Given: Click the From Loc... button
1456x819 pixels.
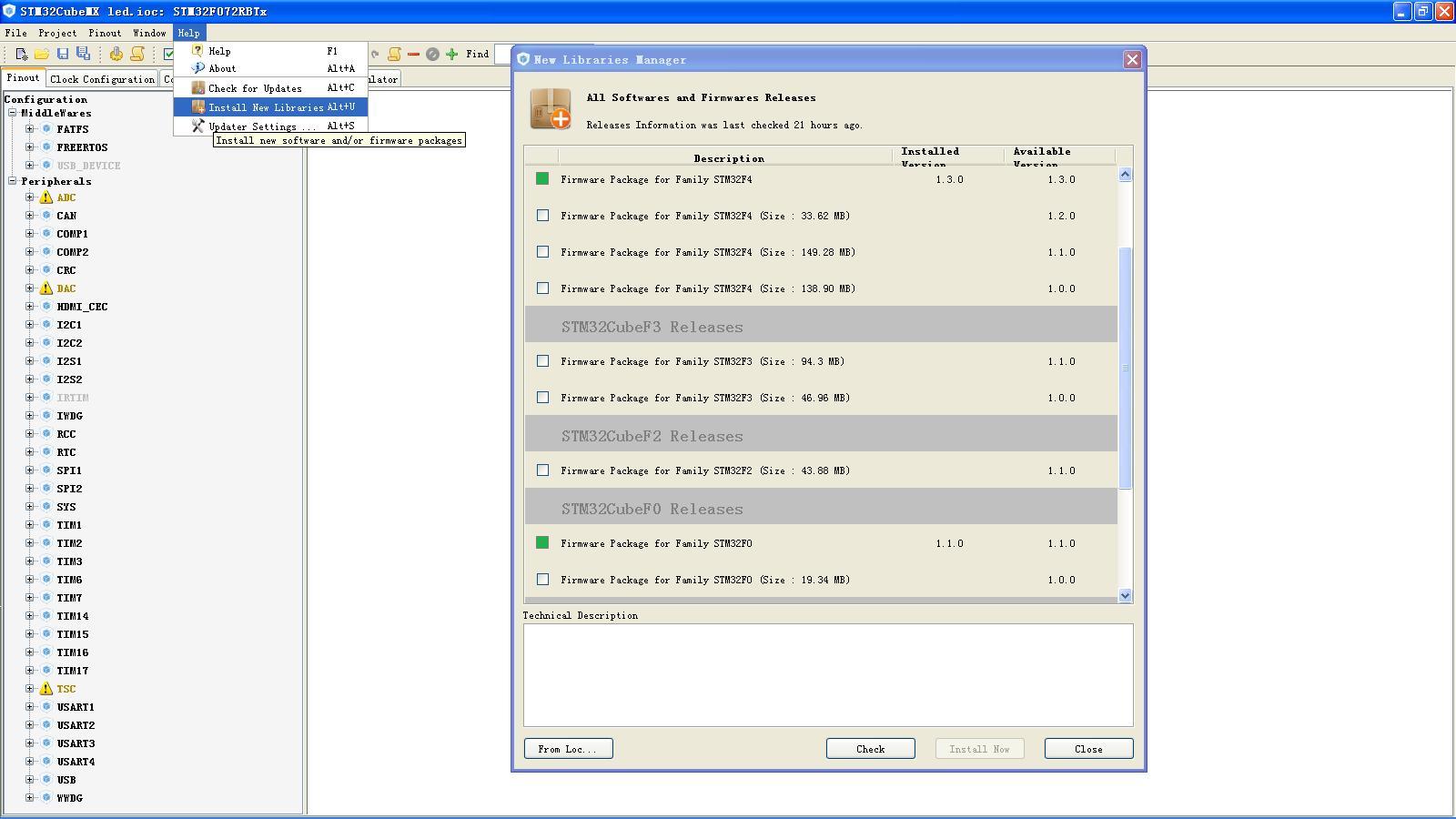Looking at the screenshot, I should tap(569, 749).
